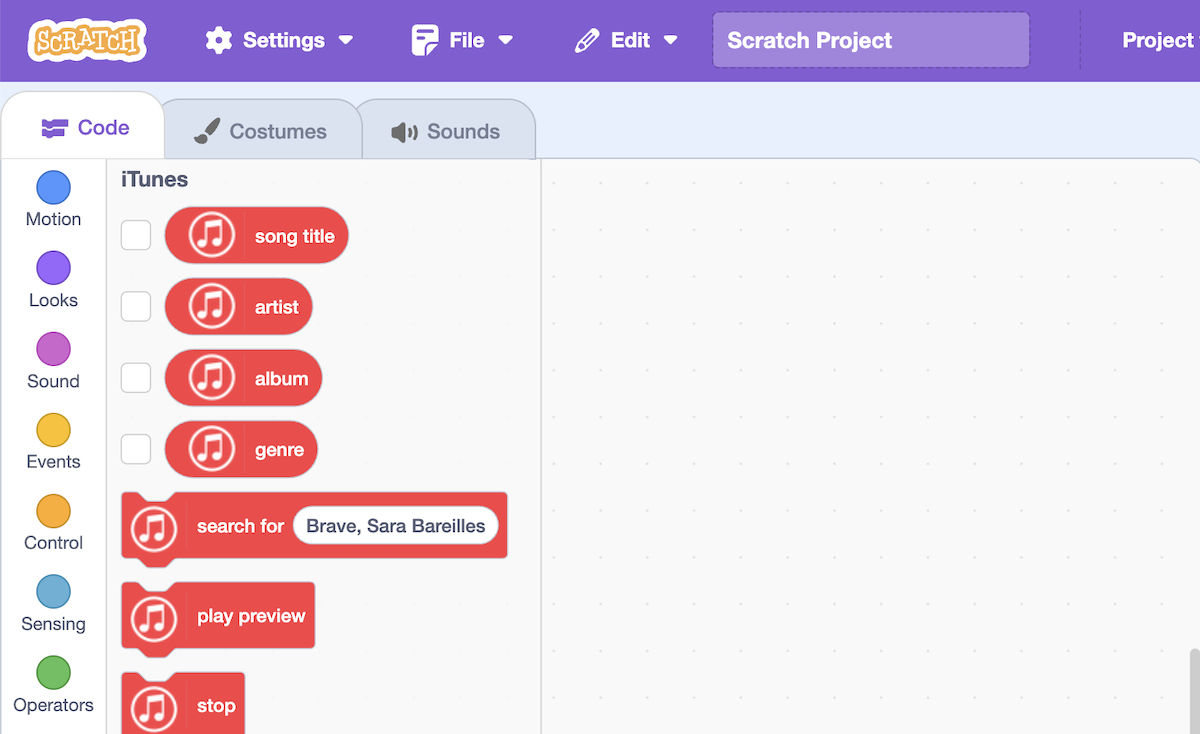Viewport: 1200px width, 734px height.
Task: Select the Events category circle
Action: tap(53, 430)
